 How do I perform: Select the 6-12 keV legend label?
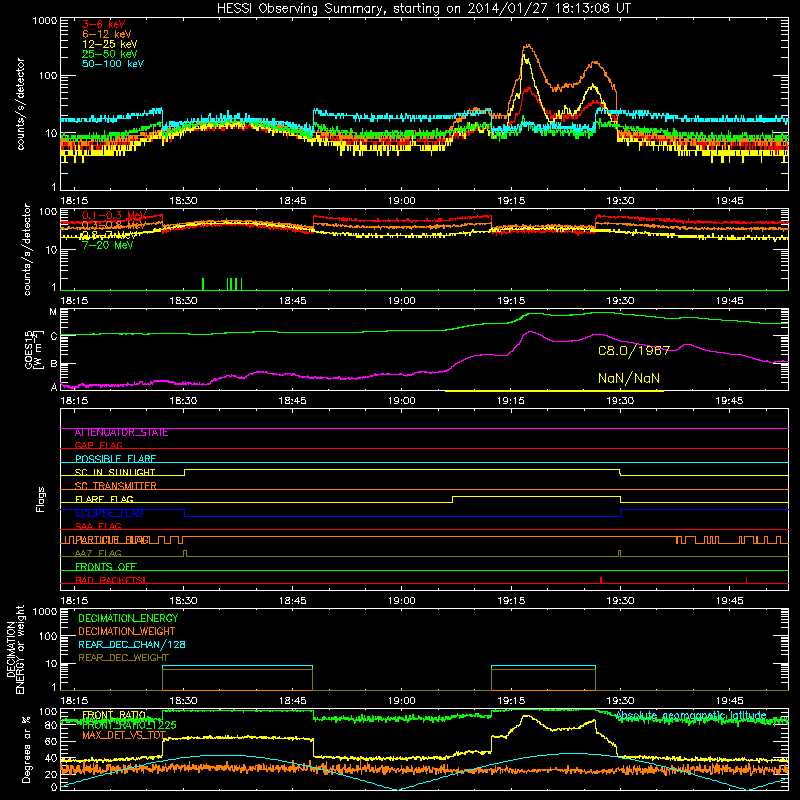[x=107, y=34]
